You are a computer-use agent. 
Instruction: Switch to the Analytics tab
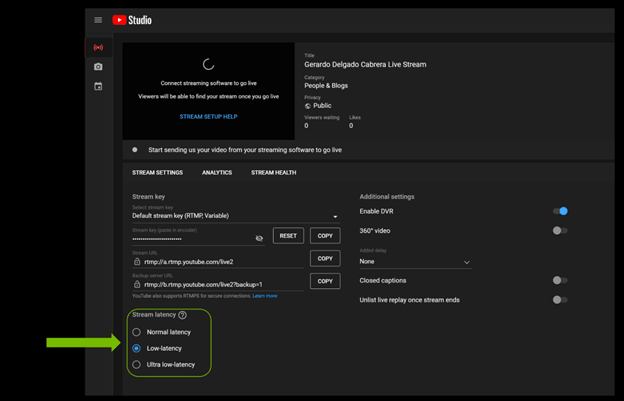[217, 173]
